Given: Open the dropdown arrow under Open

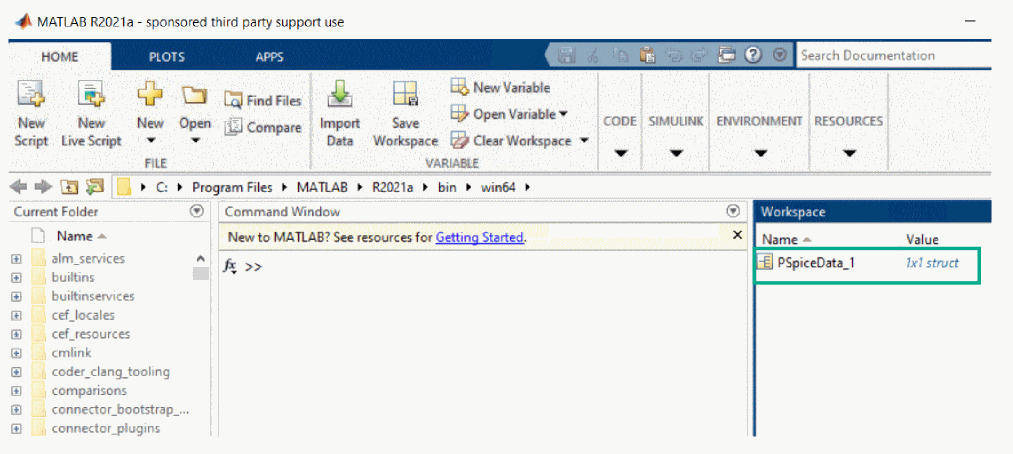Looking at the screenshot, I should [x=195, y=140].
